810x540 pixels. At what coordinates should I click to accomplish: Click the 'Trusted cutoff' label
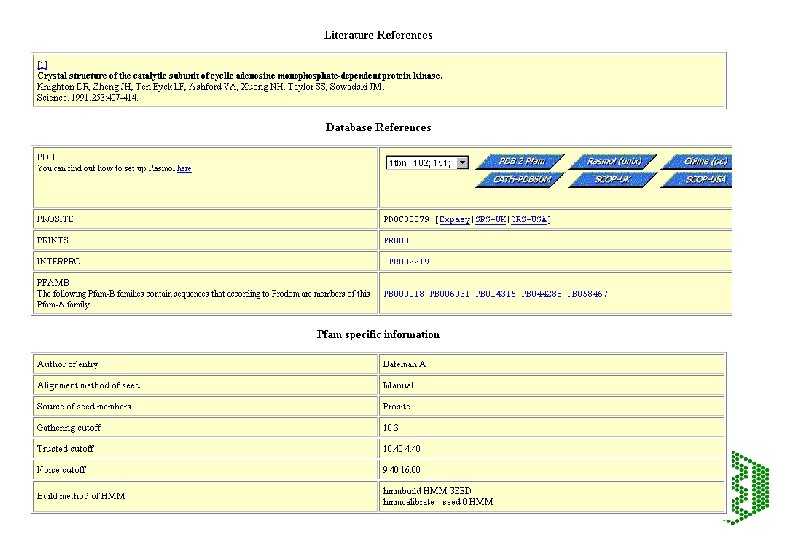tap(65, 449)
